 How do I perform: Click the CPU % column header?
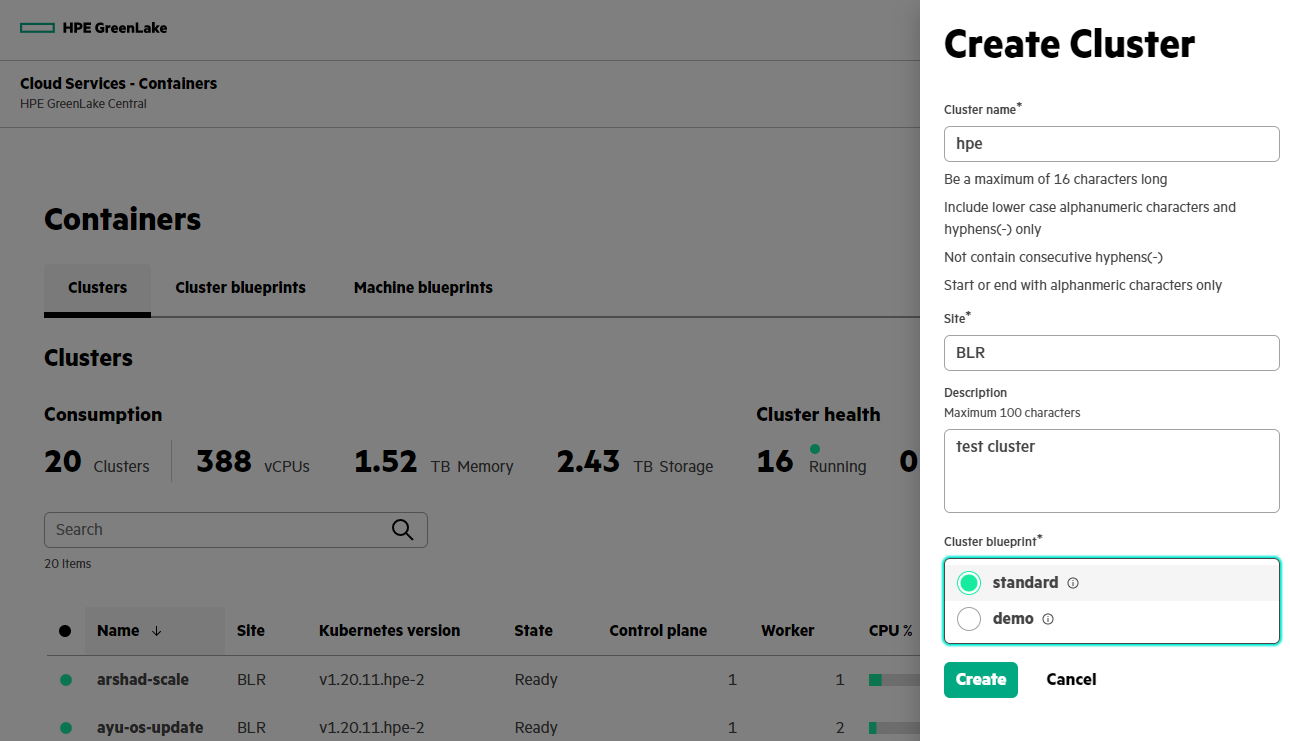(891, 631)
